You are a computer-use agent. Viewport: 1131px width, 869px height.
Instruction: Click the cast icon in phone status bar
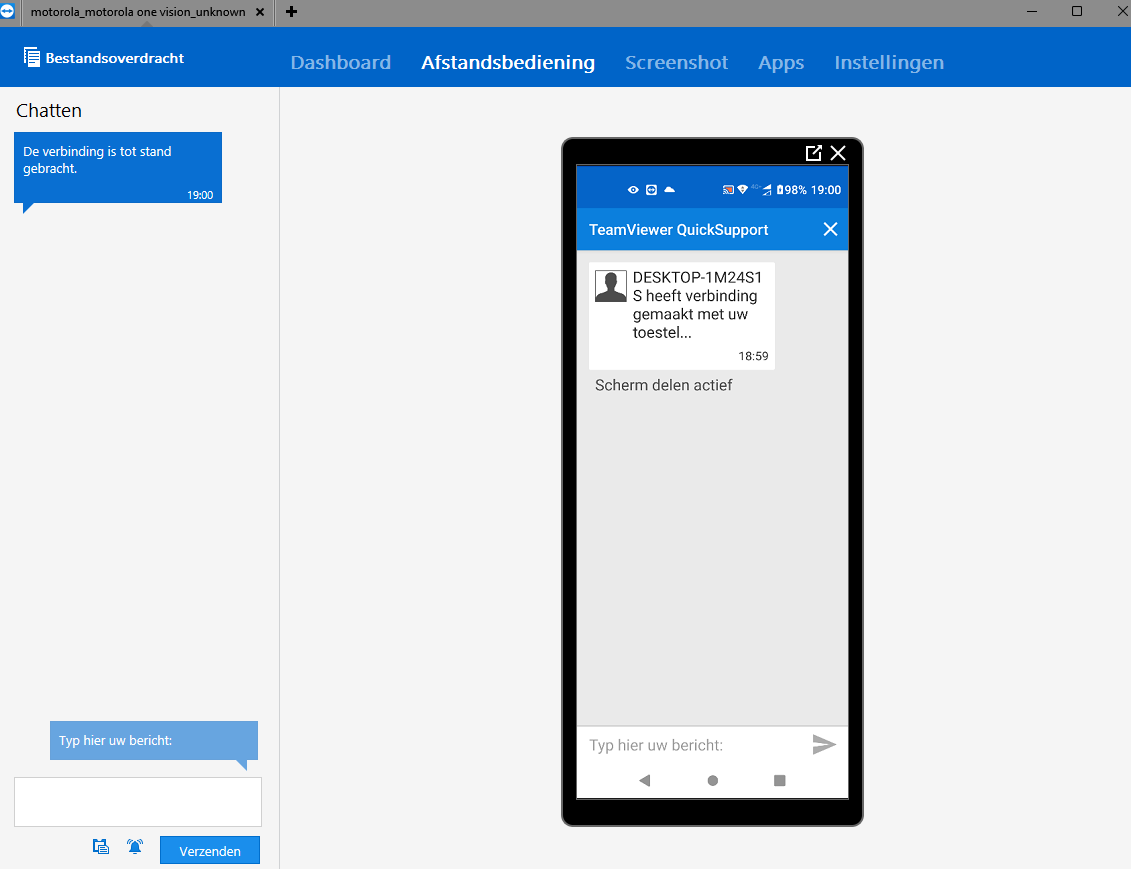(x=728, y=190)
